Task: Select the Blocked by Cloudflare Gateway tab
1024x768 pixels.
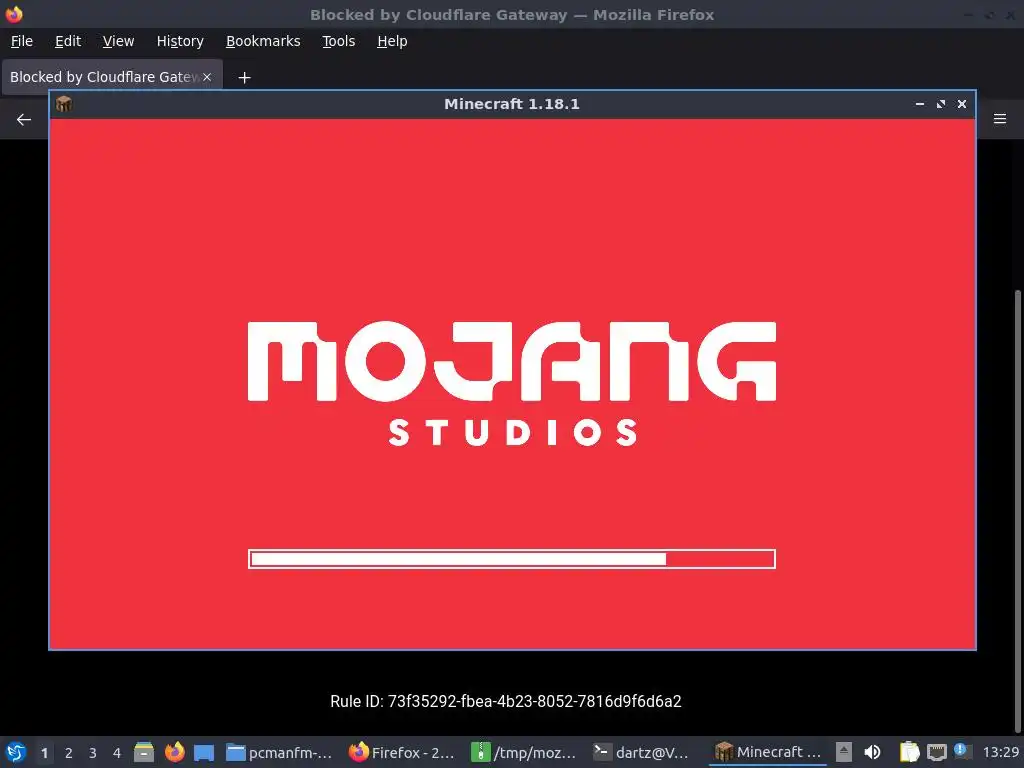Action: tap(104, 77)
